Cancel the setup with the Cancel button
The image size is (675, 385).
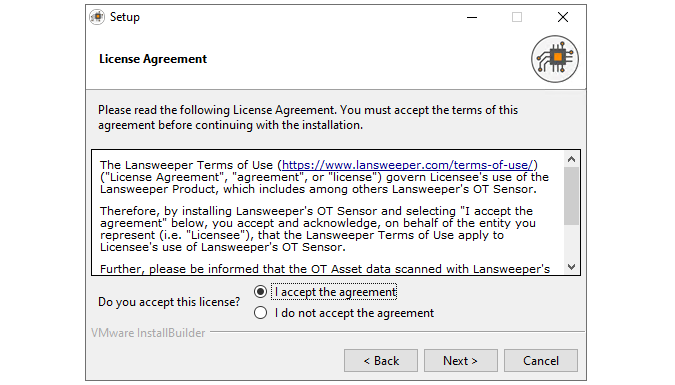tap(541, 360)
